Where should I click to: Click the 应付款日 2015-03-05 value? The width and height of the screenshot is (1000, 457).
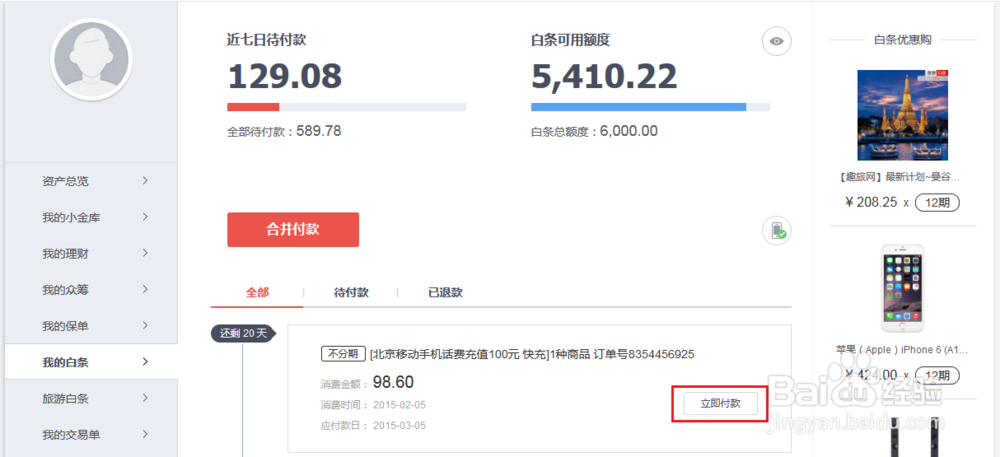point(399,426)
